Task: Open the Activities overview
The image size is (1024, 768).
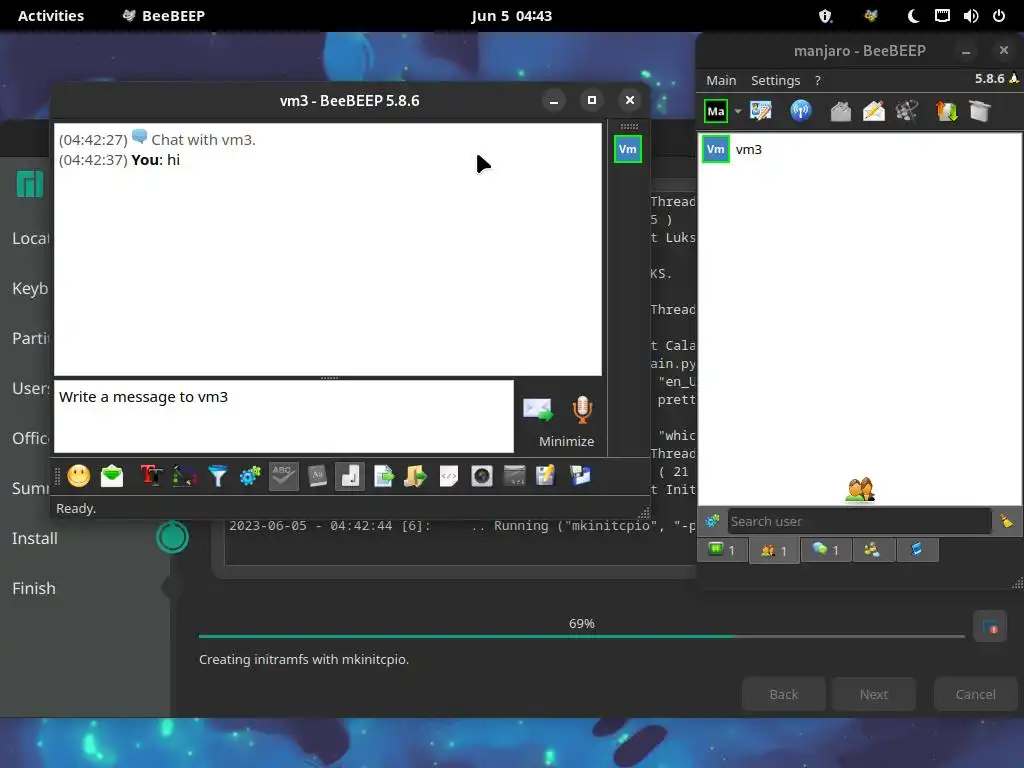Action: coord(51,16)
